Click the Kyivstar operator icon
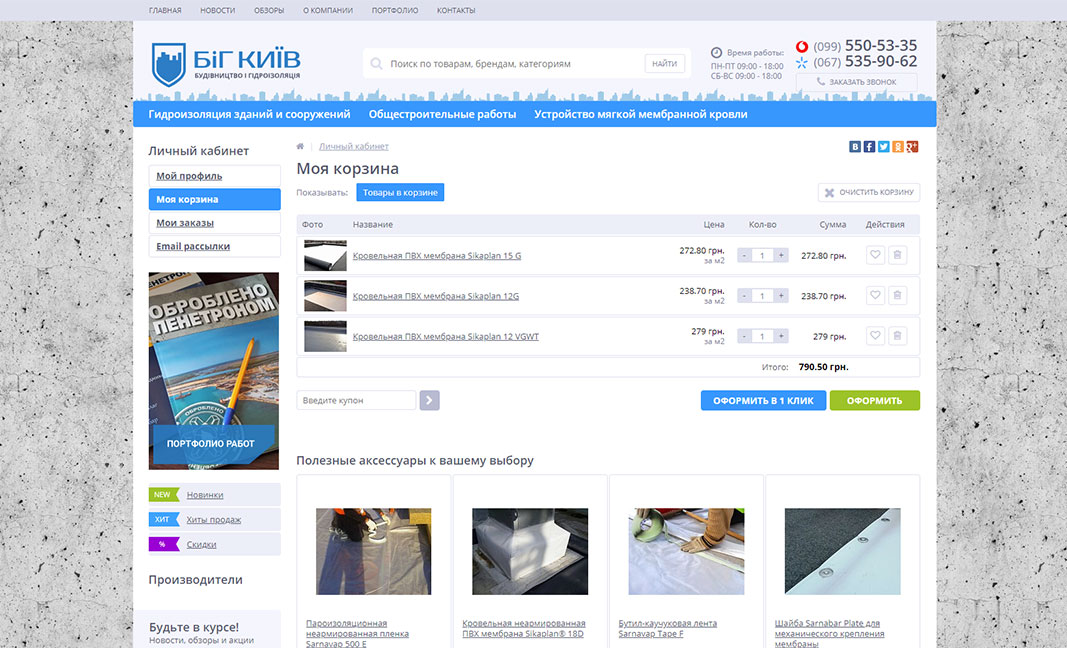 point(802,63)
